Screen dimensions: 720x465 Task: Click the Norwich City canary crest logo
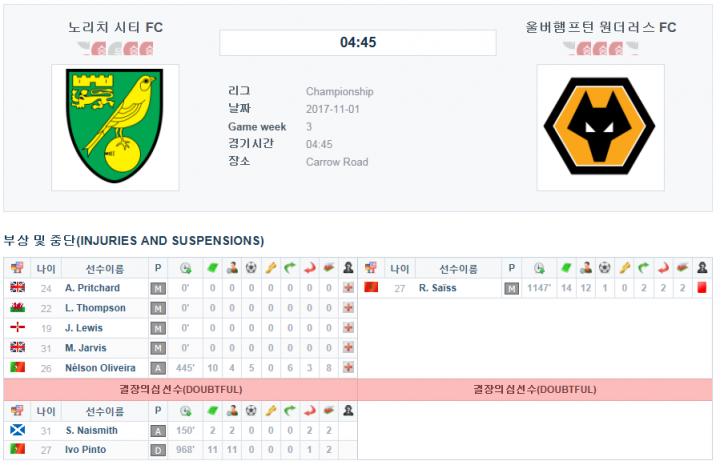(115, 126)
